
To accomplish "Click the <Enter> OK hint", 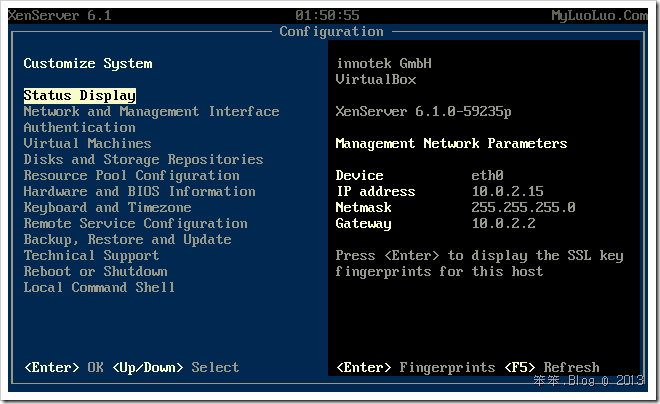I will 64,367.
